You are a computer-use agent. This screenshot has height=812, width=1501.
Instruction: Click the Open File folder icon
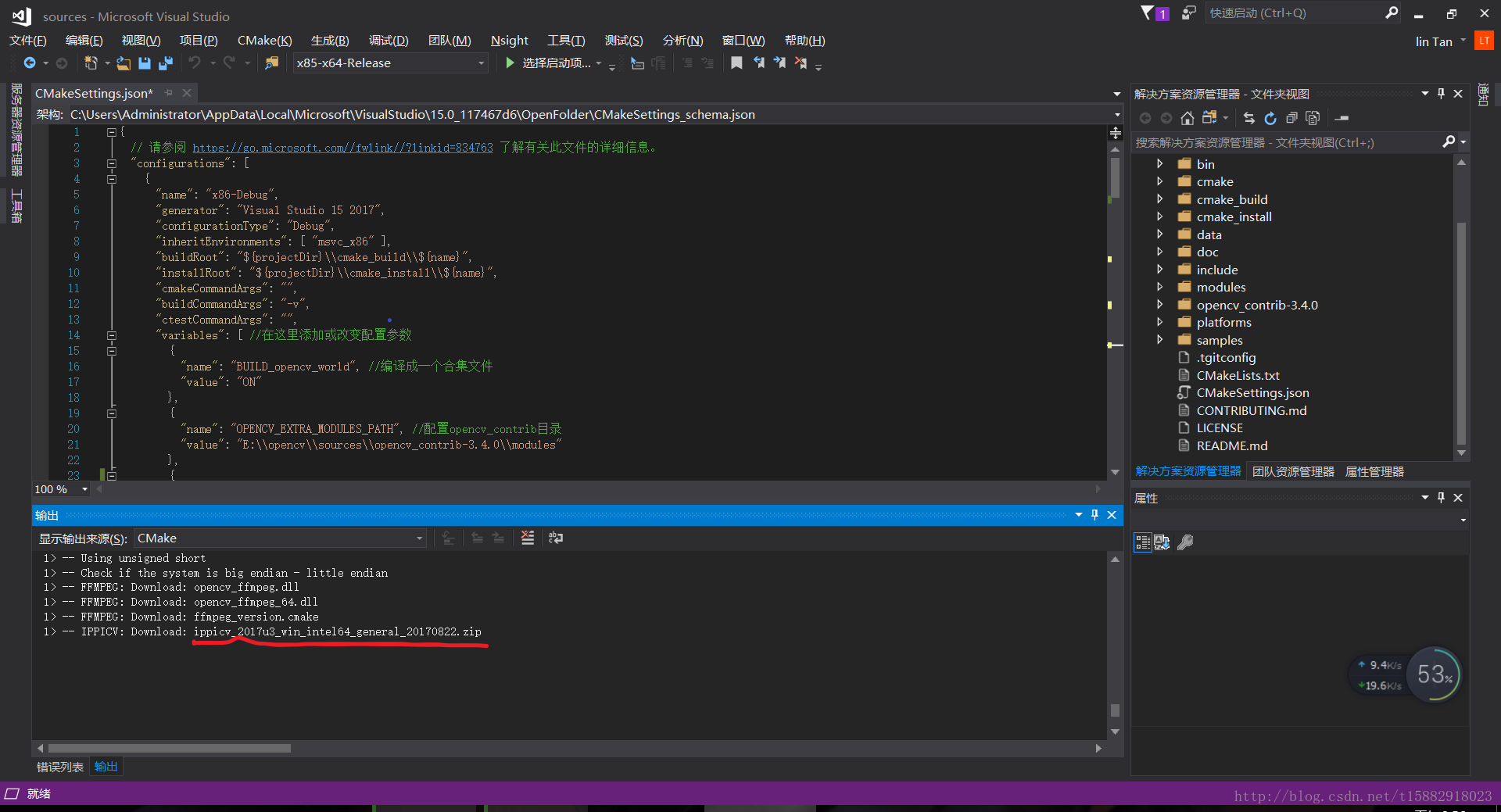(124, 63)
